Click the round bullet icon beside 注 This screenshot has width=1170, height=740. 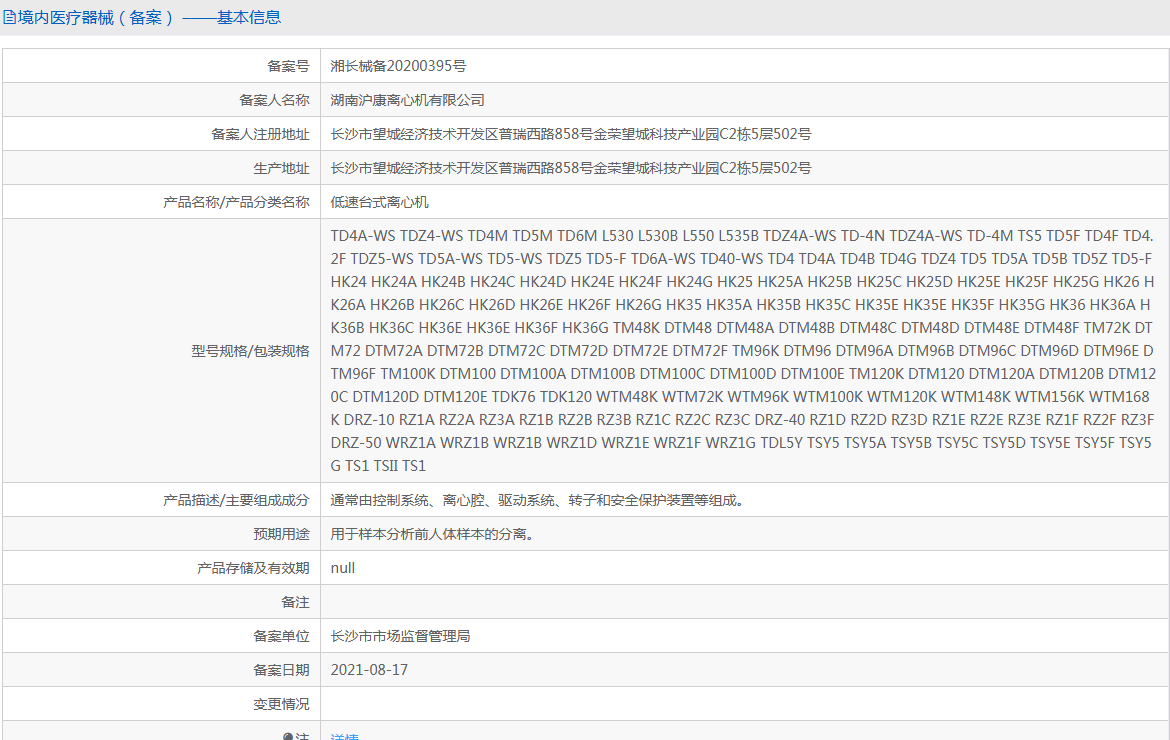pyautogui.click(x=288, y=737)
